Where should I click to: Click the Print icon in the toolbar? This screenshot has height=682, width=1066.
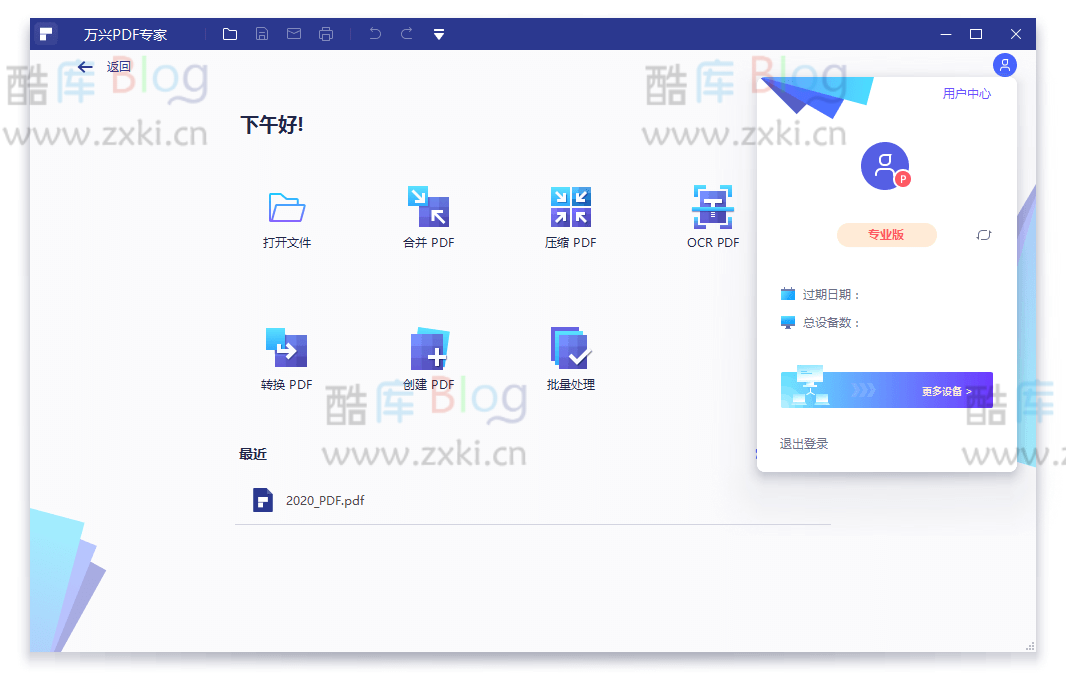point(325,33)
